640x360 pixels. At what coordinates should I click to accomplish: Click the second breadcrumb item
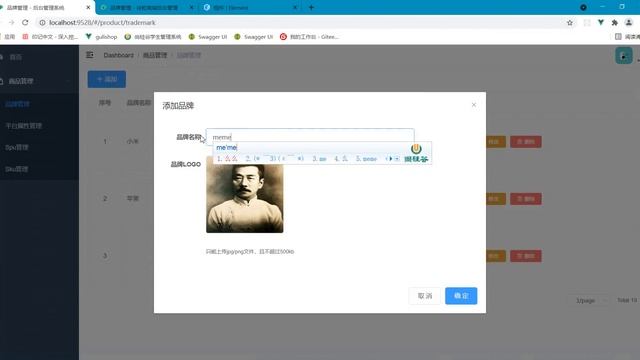point(155,55)
